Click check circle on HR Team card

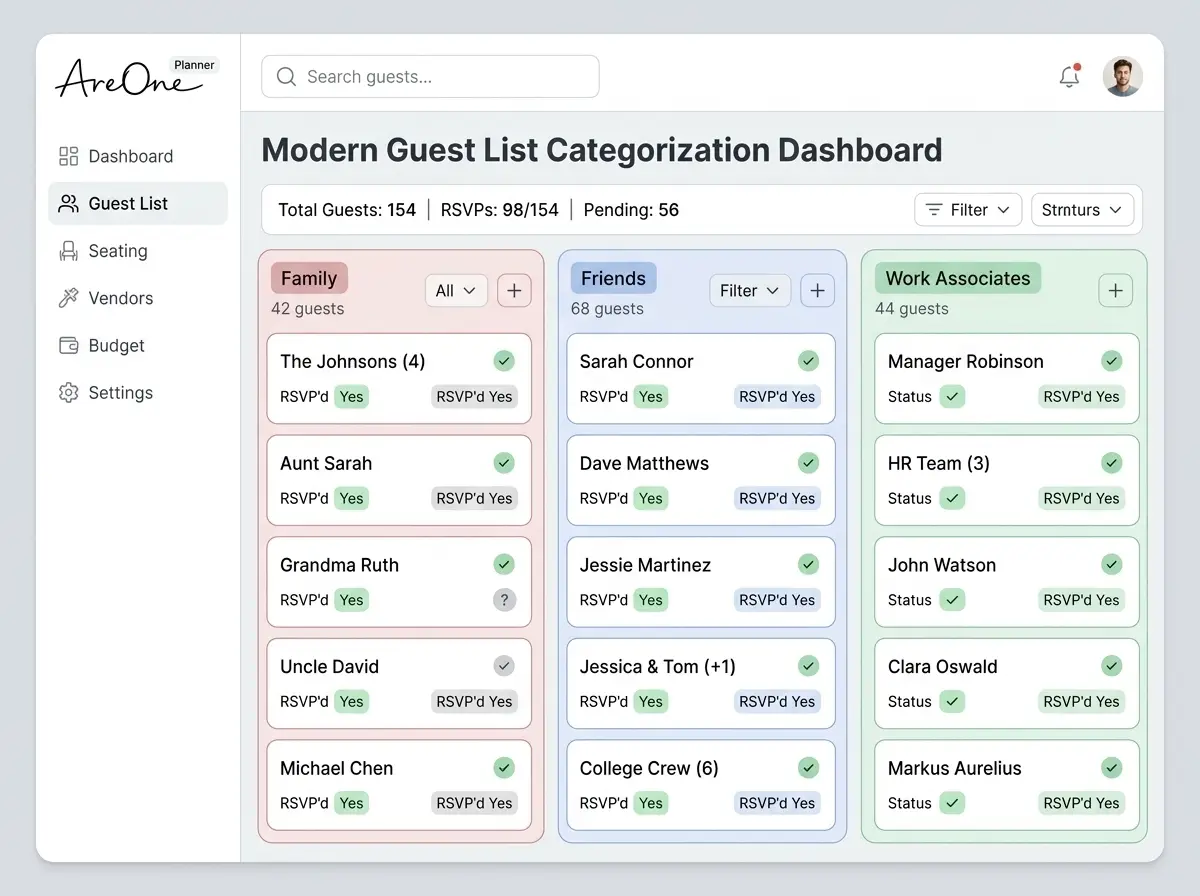(1112, 463)
